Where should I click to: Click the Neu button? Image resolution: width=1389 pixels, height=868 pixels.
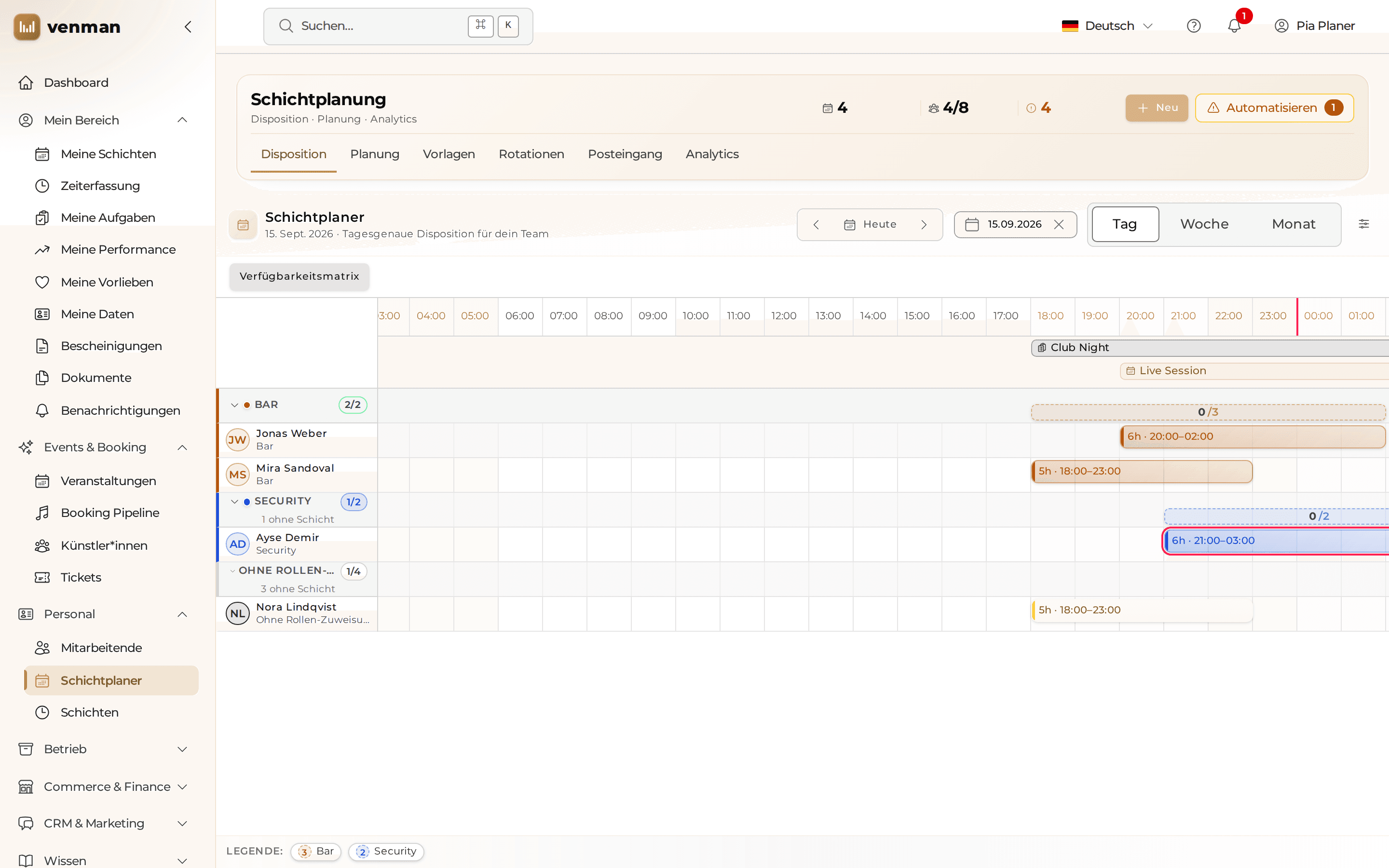tap(1157, 108)
